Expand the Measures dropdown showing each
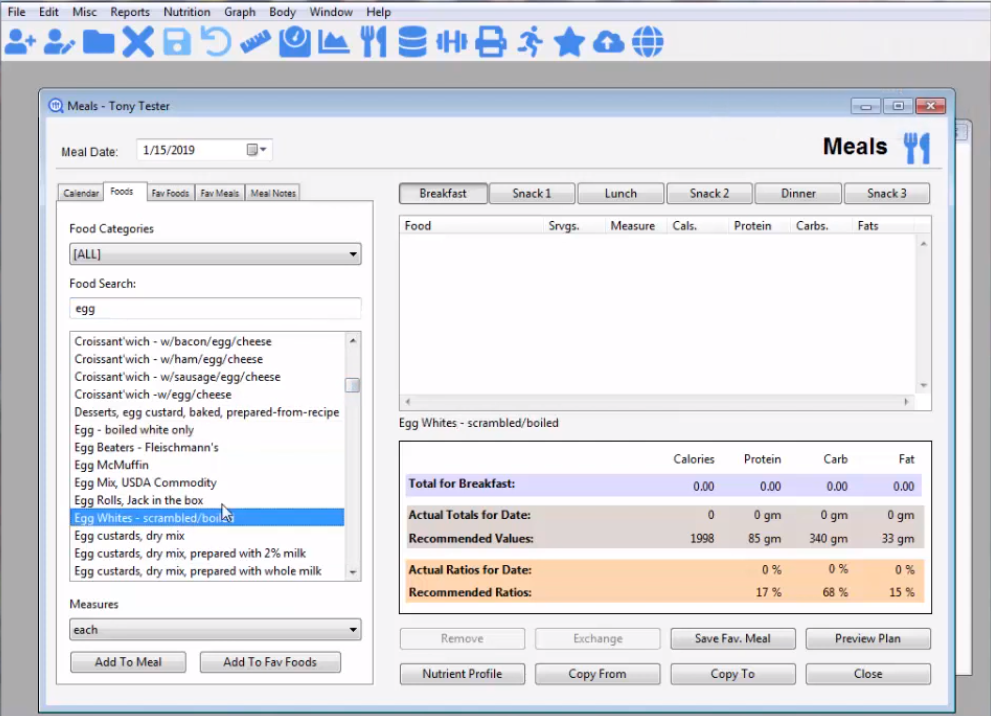The image size is (991, 716). tap(353, 629)
